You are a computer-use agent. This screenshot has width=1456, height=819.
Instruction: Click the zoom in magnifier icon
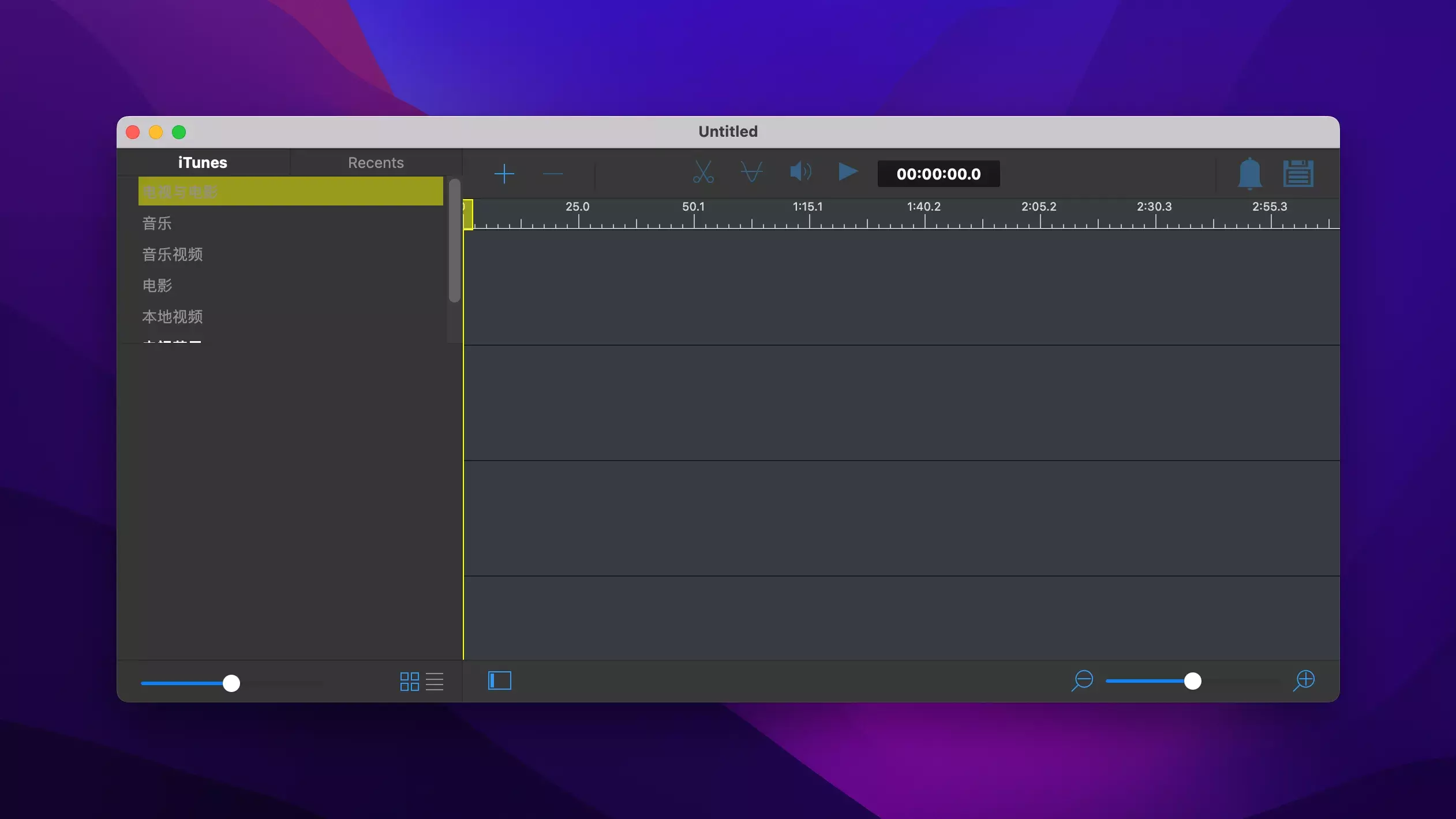[1304, 680]
